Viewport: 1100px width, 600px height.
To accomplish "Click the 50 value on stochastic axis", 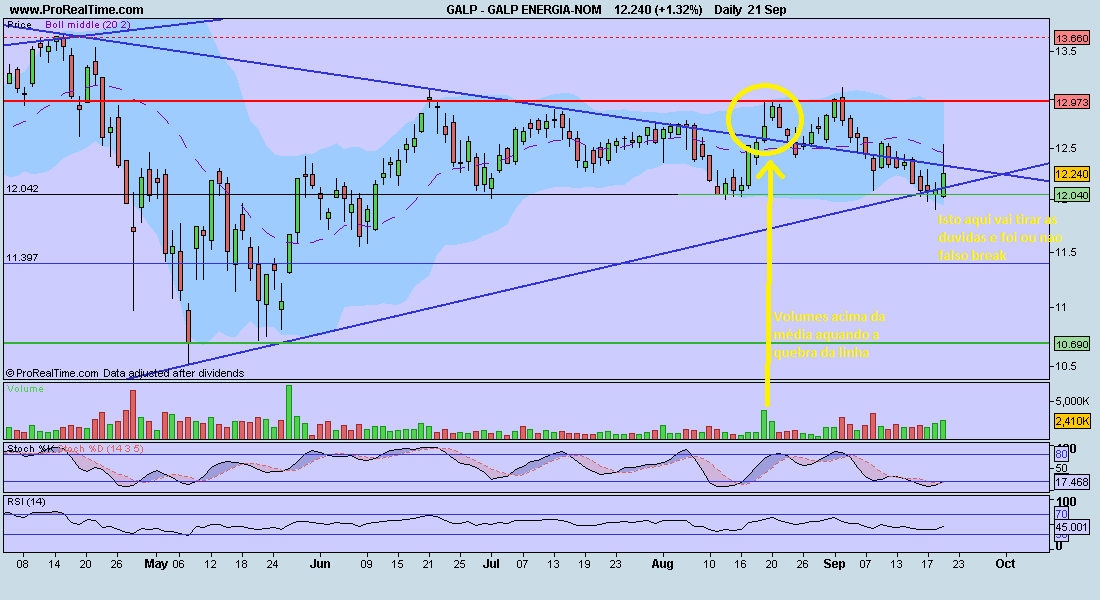I will pos(1061,468).
